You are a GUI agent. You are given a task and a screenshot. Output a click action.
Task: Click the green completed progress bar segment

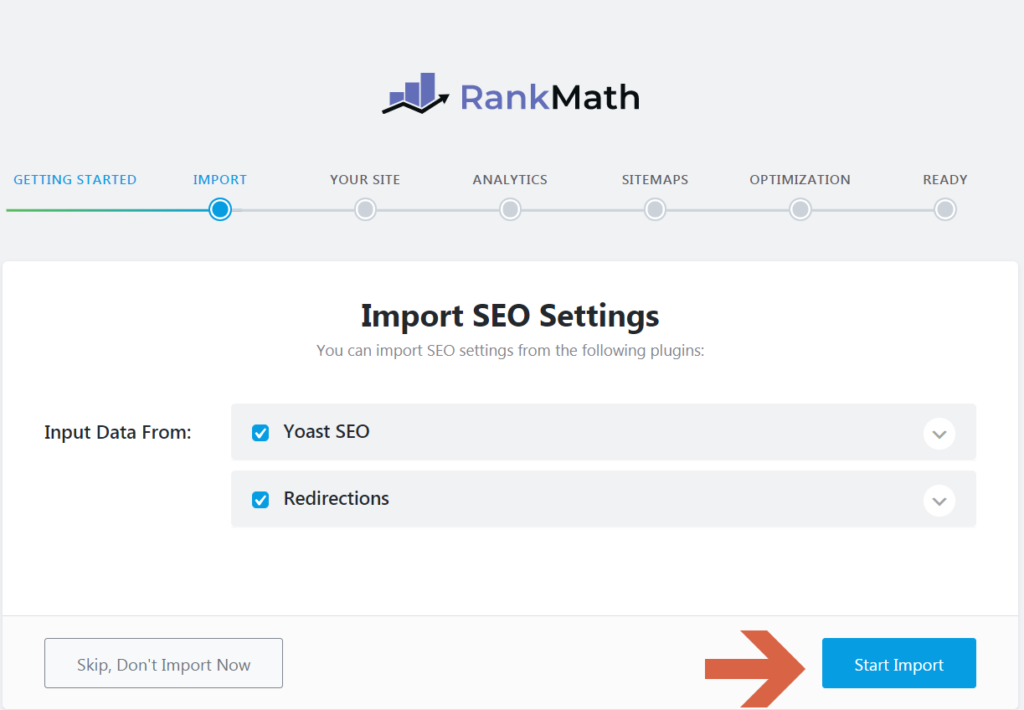click(x=100, y=210)
